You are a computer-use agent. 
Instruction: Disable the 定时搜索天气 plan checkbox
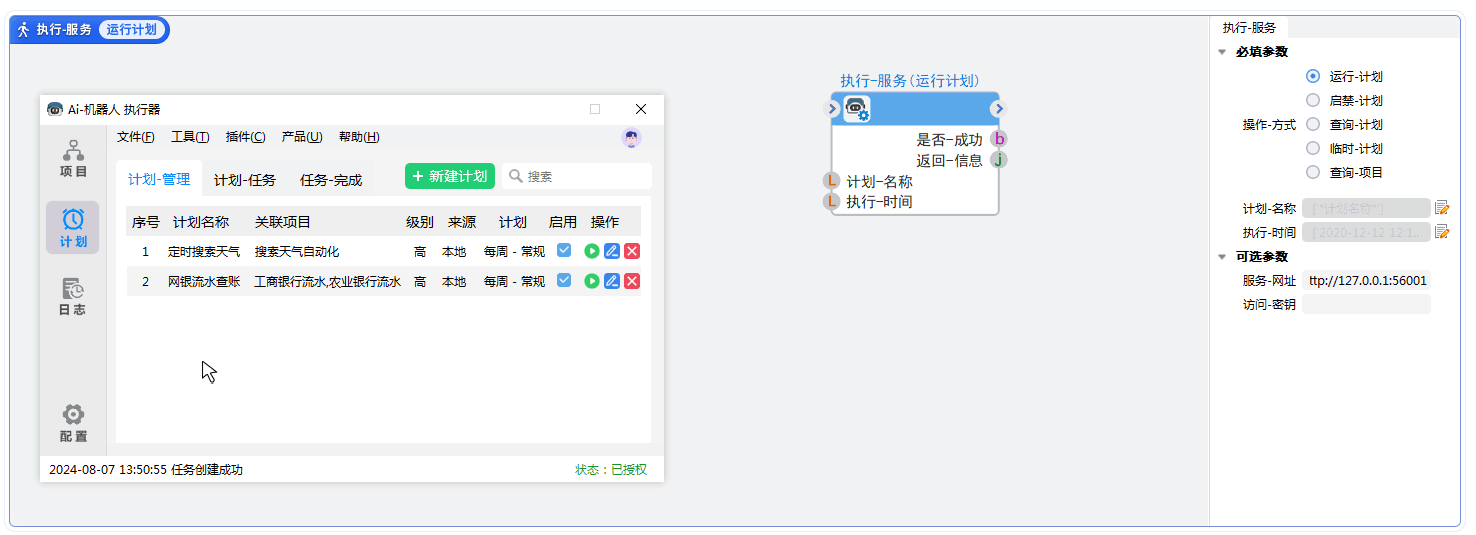tap(564, 251)
